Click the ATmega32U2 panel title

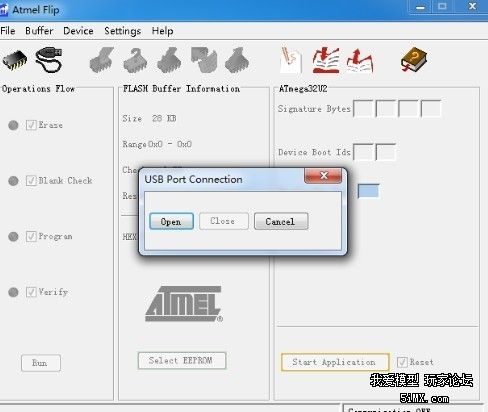[303, 89]
